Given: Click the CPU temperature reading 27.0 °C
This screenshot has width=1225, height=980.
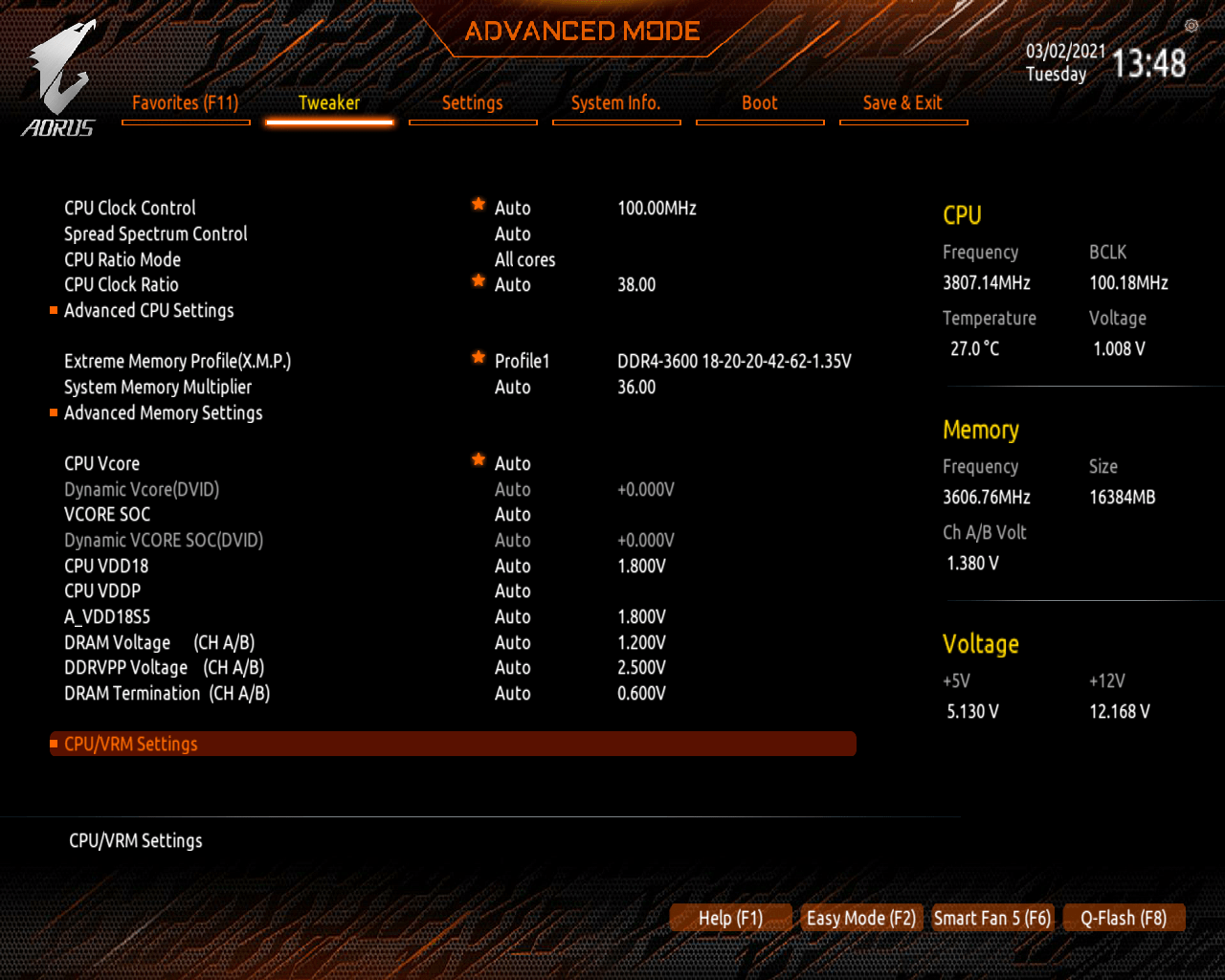Looking at the screenshot, I should (x=975, y=348).
